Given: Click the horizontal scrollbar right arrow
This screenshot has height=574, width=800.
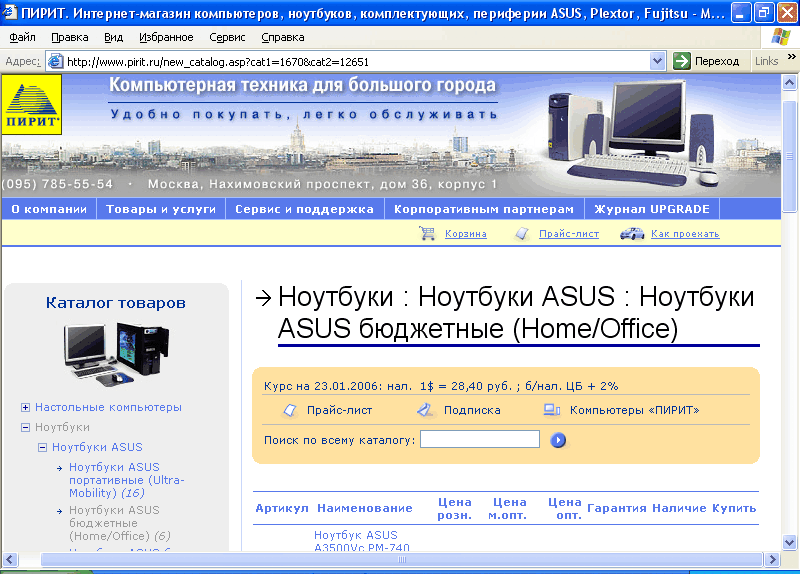Looking at the screenshot, I should 772,559.
